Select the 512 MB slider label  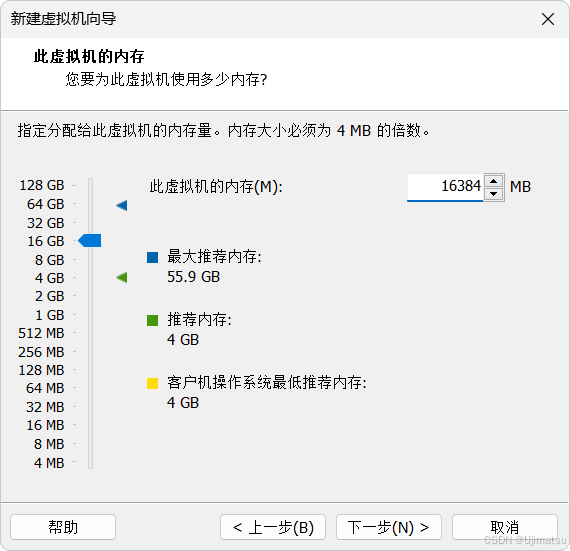click(41, 333)
